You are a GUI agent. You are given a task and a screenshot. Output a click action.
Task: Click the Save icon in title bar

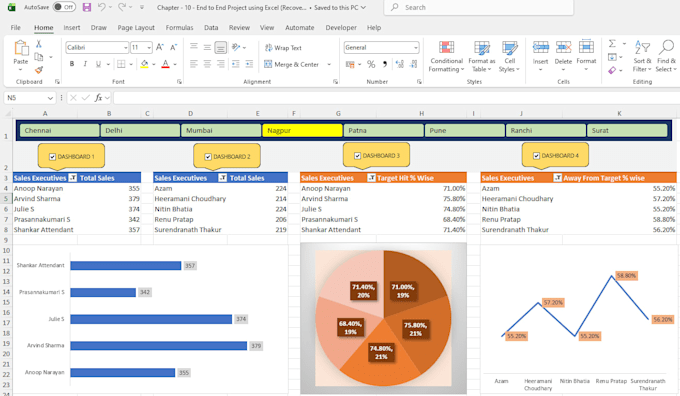[x=87, y=7]
